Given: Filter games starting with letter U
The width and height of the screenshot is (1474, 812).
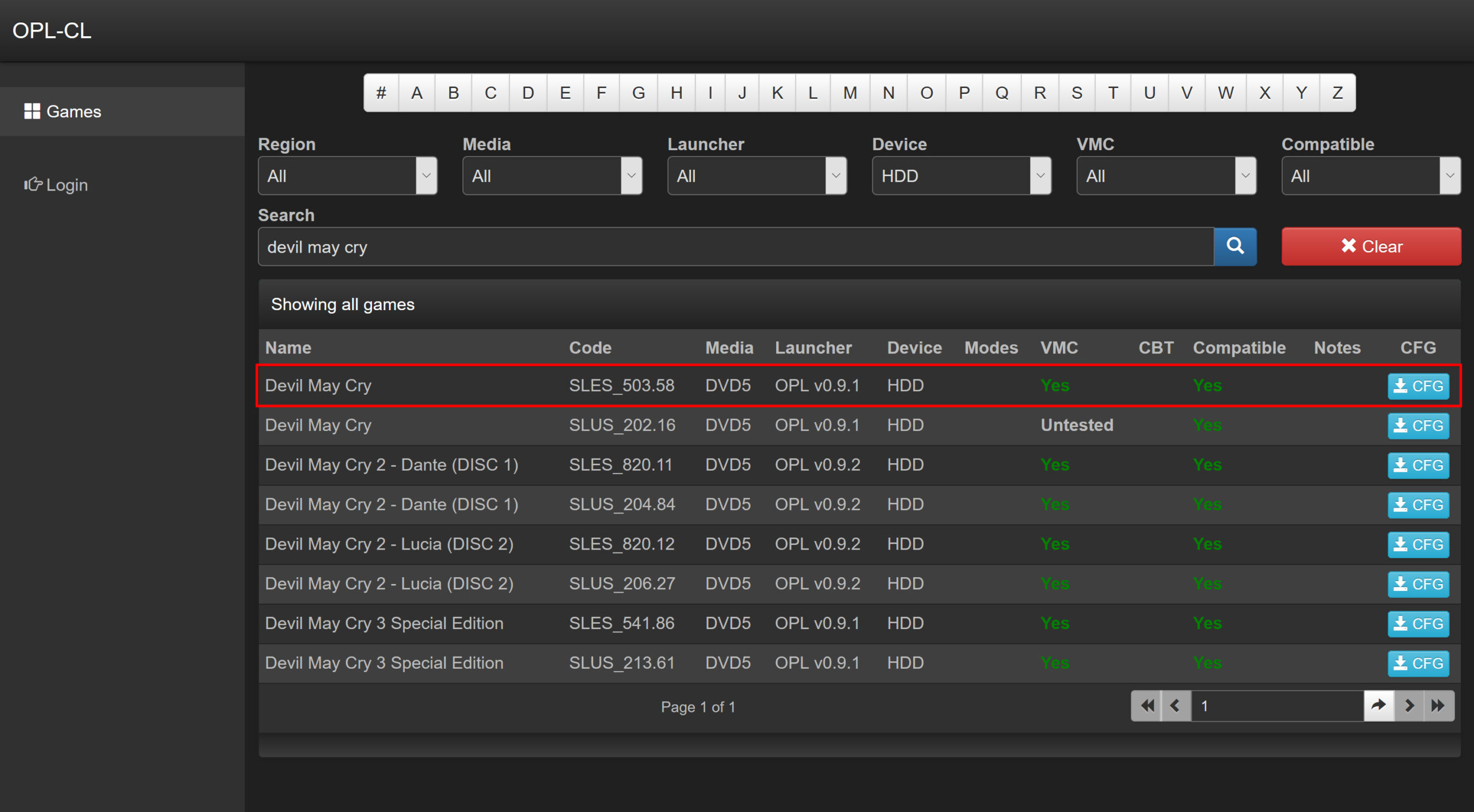Looking at the screenshot, I should tap(1150, 93).
